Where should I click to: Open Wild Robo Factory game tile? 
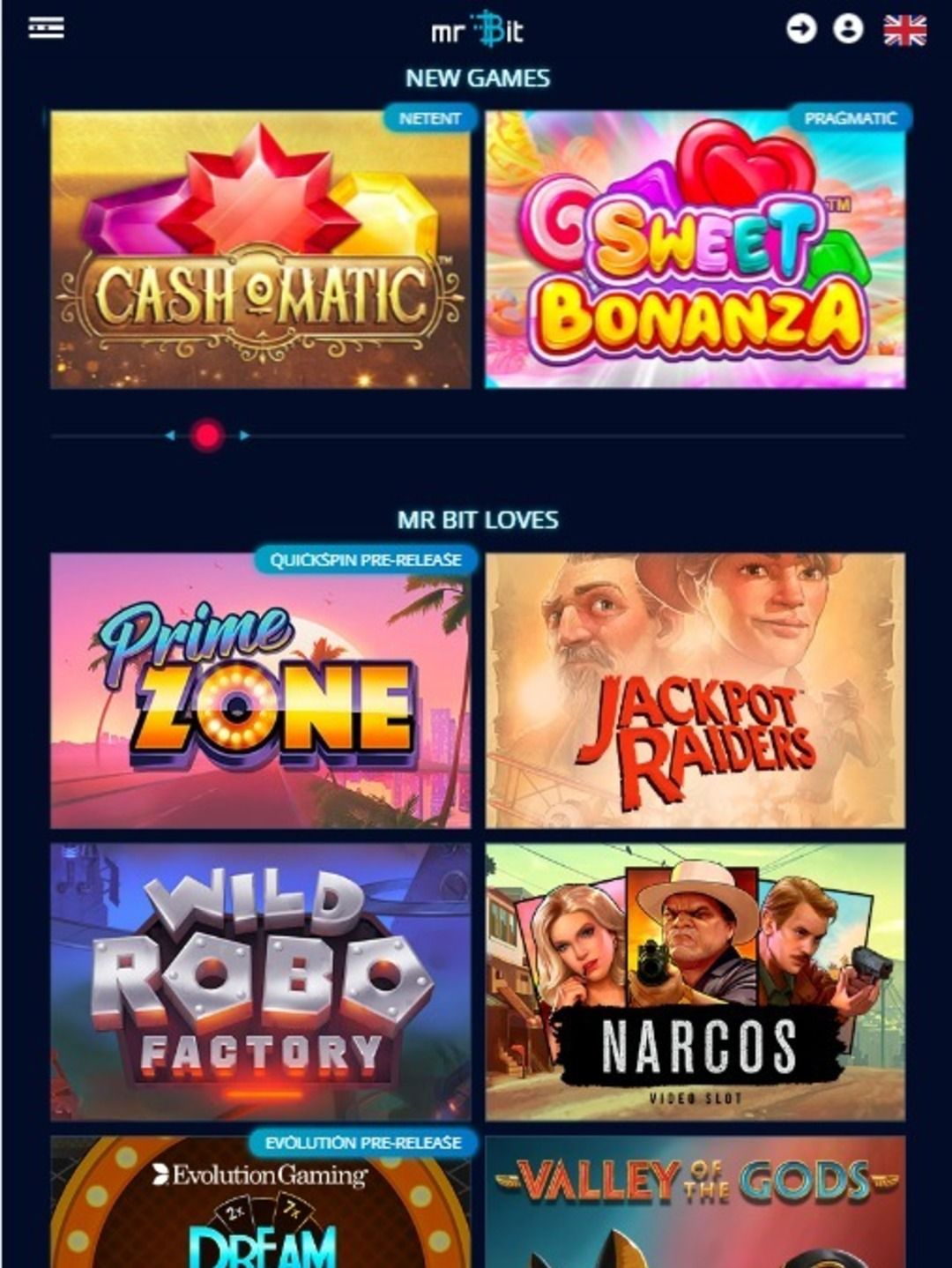coord(260,981)
